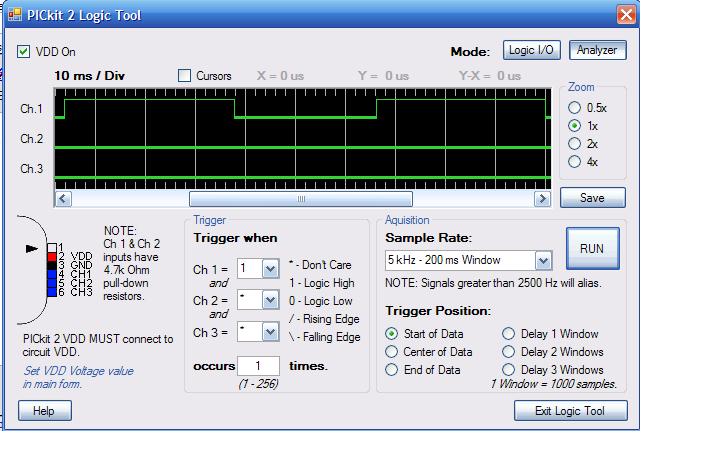Screen dimensions: 720x450
Task: Click the red VDD pin 2 square
Action: click(x=52, y=257)
